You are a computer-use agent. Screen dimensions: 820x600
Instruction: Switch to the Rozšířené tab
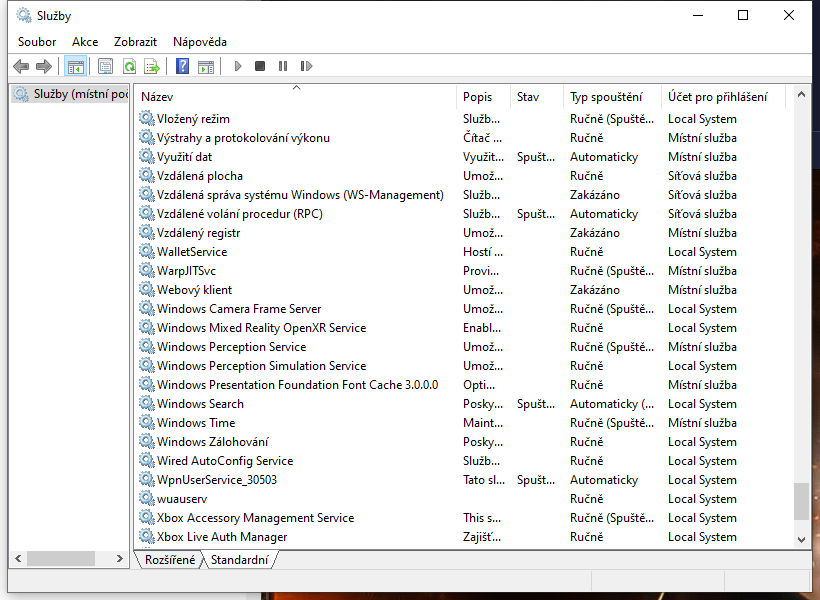(169, 560)
